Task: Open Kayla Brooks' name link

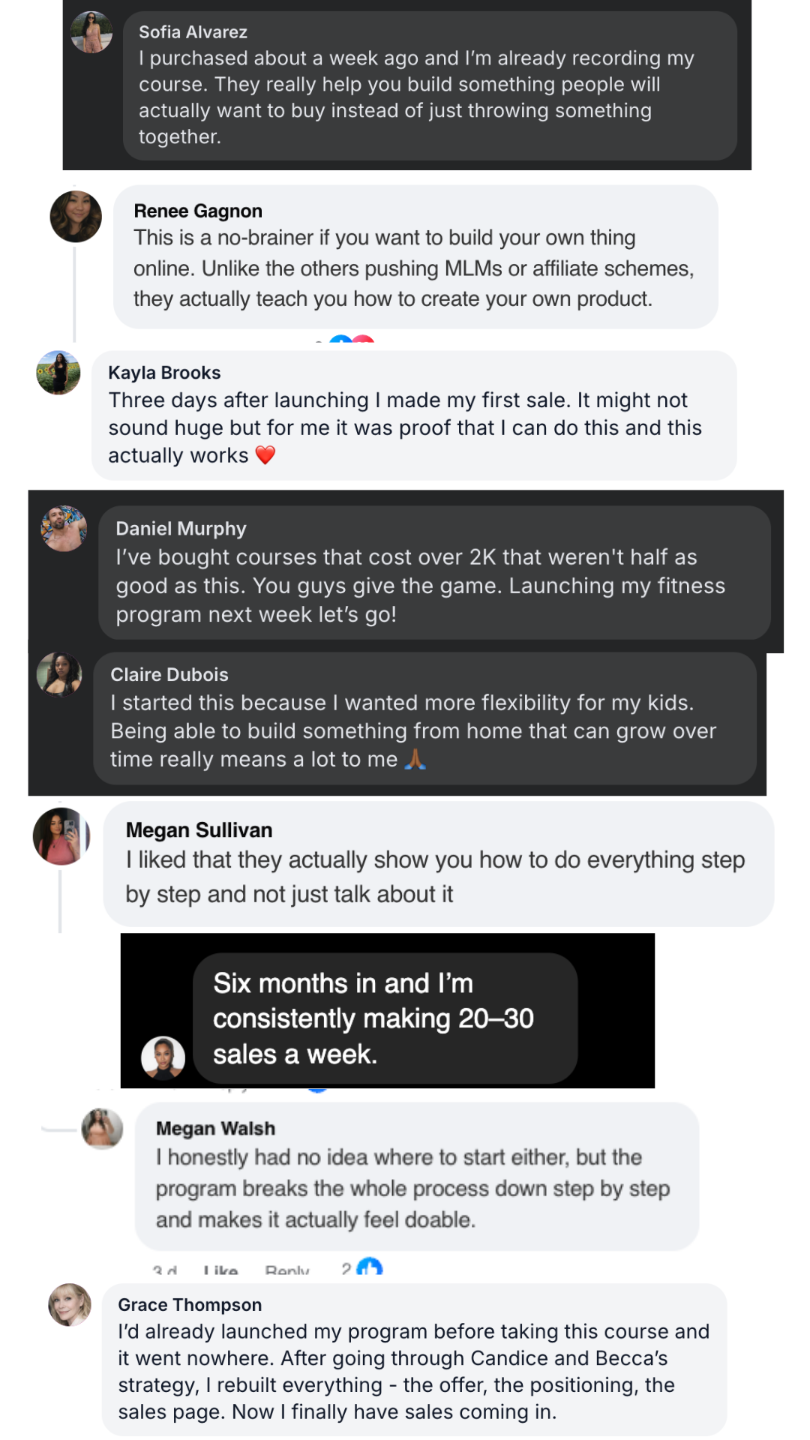Action: 164,373
